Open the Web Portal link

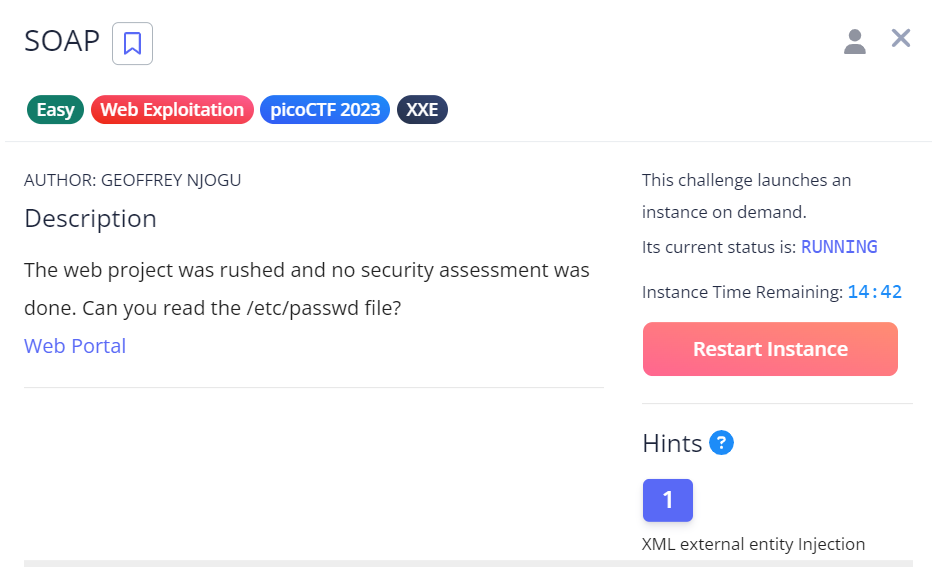click(75, 346)
